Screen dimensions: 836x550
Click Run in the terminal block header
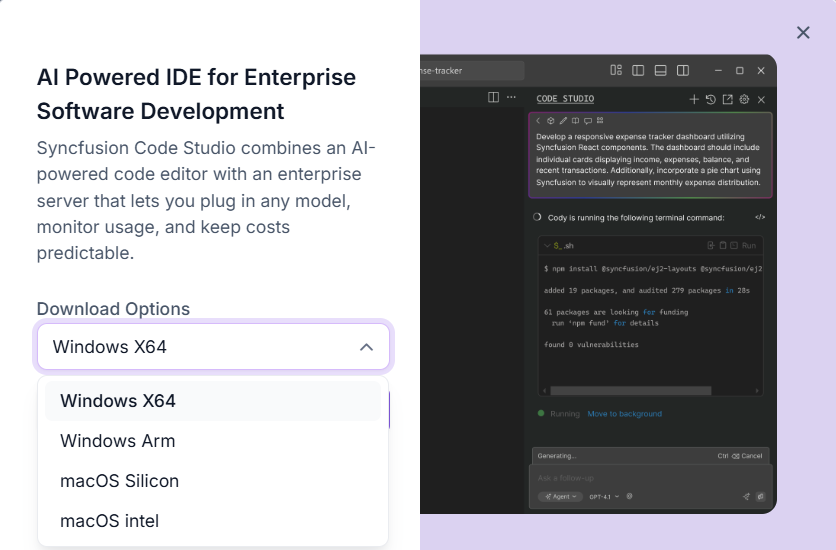point(749,246)
